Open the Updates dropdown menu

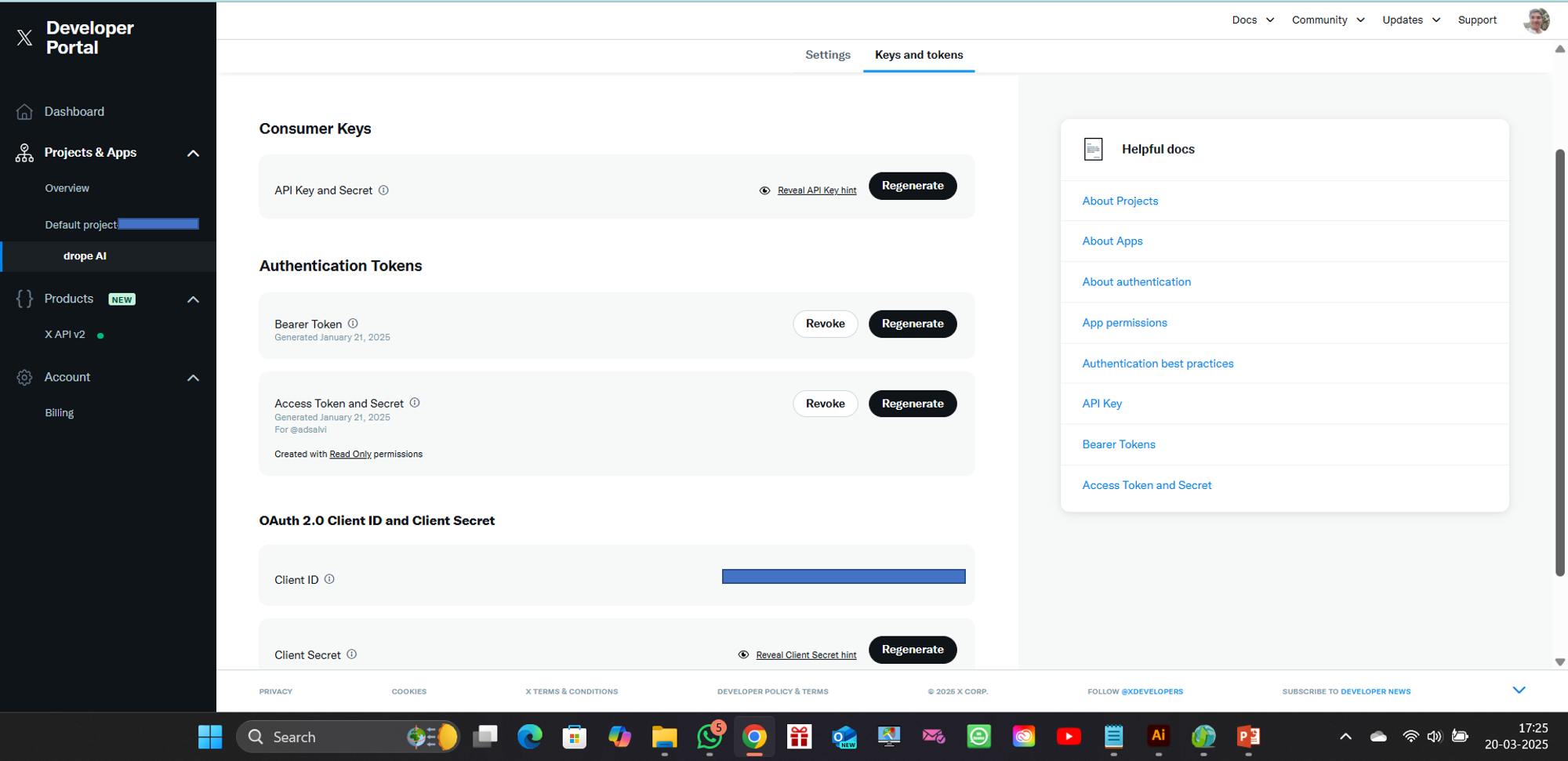[1411, 20]
